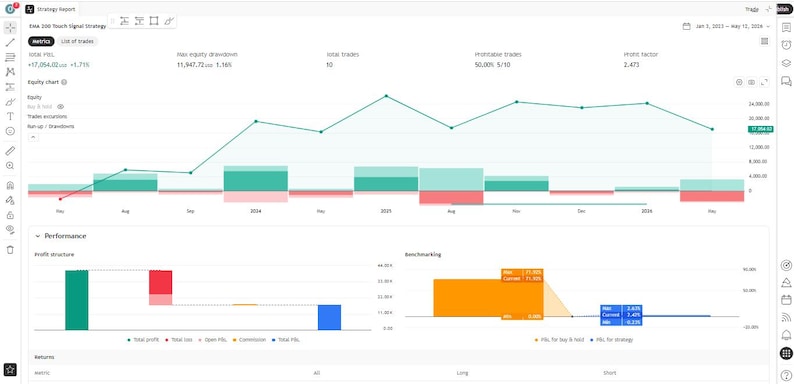This screenshot has height=384, width=794.
Task: Click the short position icon in floating toolbar
Action: tap(139, 21)
